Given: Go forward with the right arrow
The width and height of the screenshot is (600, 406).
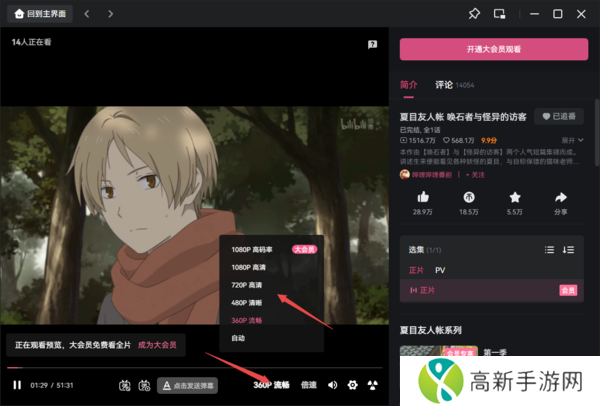Looking at the screenshot, I should pos(110,14).
